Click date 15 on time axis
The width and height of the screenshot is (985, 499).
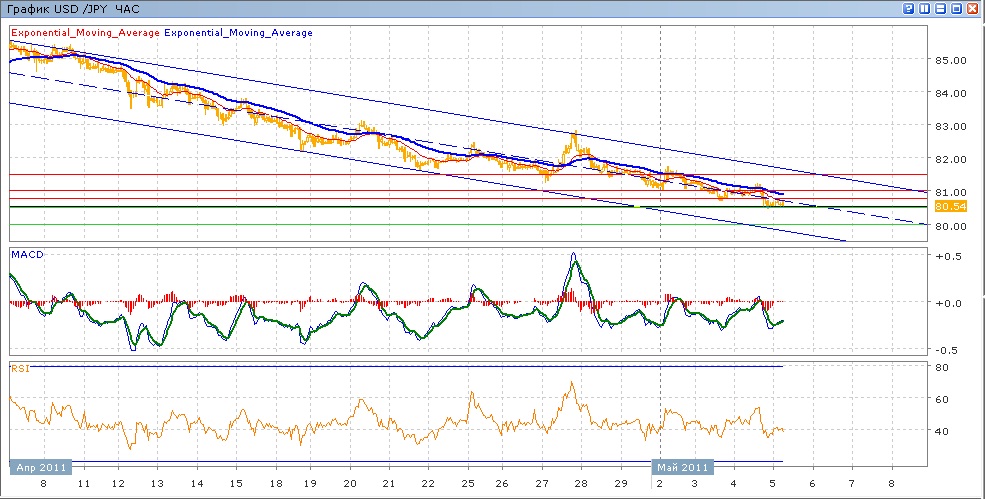point(234,483)
